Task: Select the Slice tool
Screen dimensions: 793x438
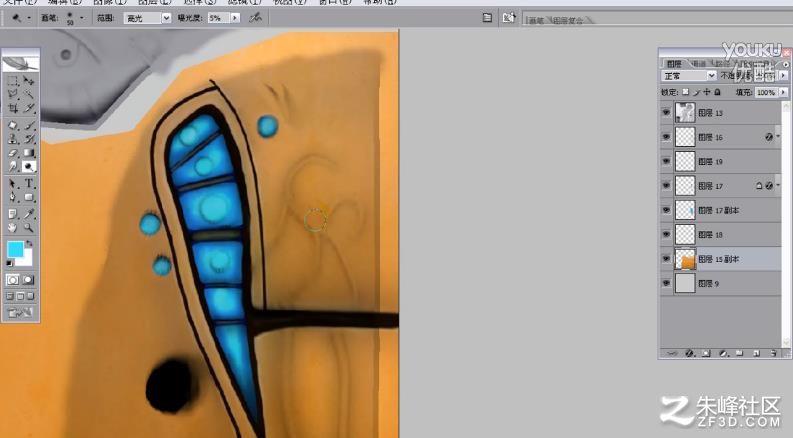Action: point(29,107)
